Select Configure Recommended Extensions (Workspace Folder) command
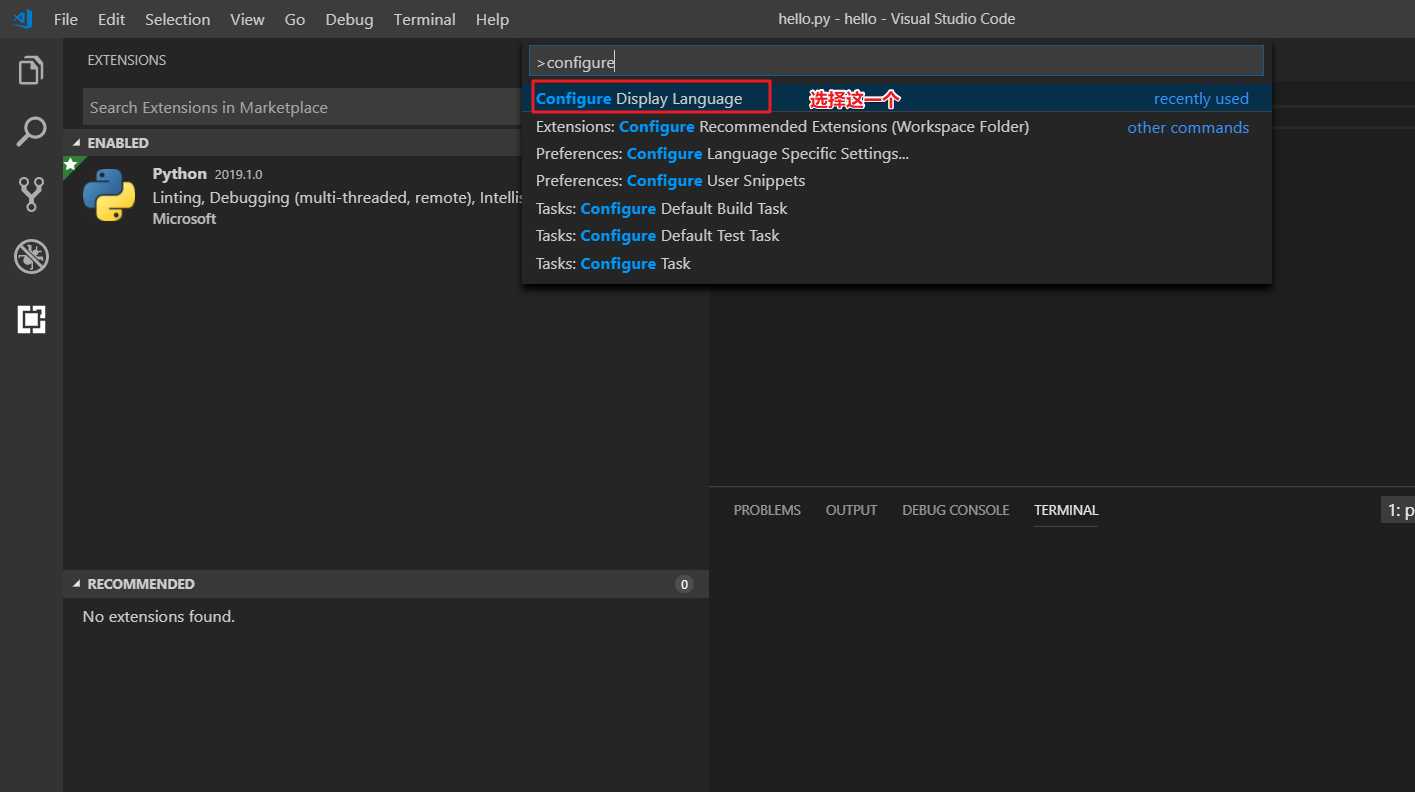The image size is (1415, 792). (896, 127)
